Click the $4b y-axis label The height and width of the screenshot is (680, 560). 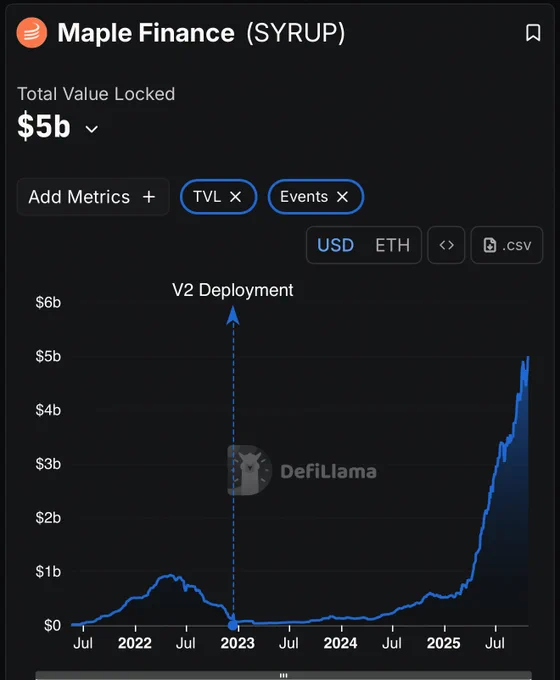click(x=48, y=410)
